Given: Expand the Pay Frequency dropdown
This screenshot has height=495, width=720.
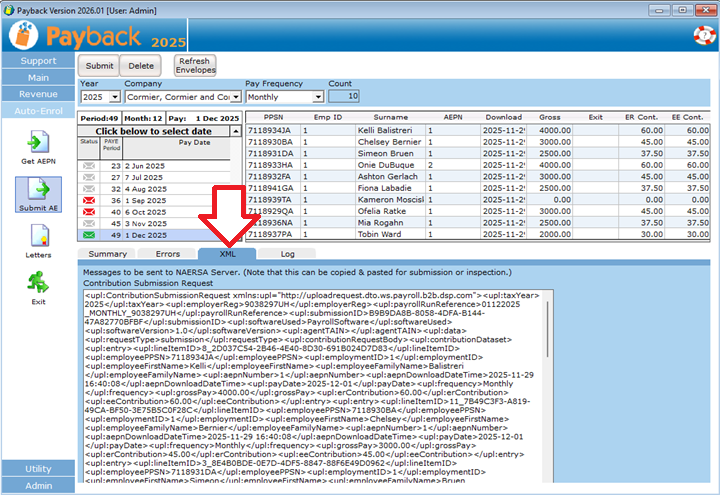Looking at the screenshot, I should point(318,97).
